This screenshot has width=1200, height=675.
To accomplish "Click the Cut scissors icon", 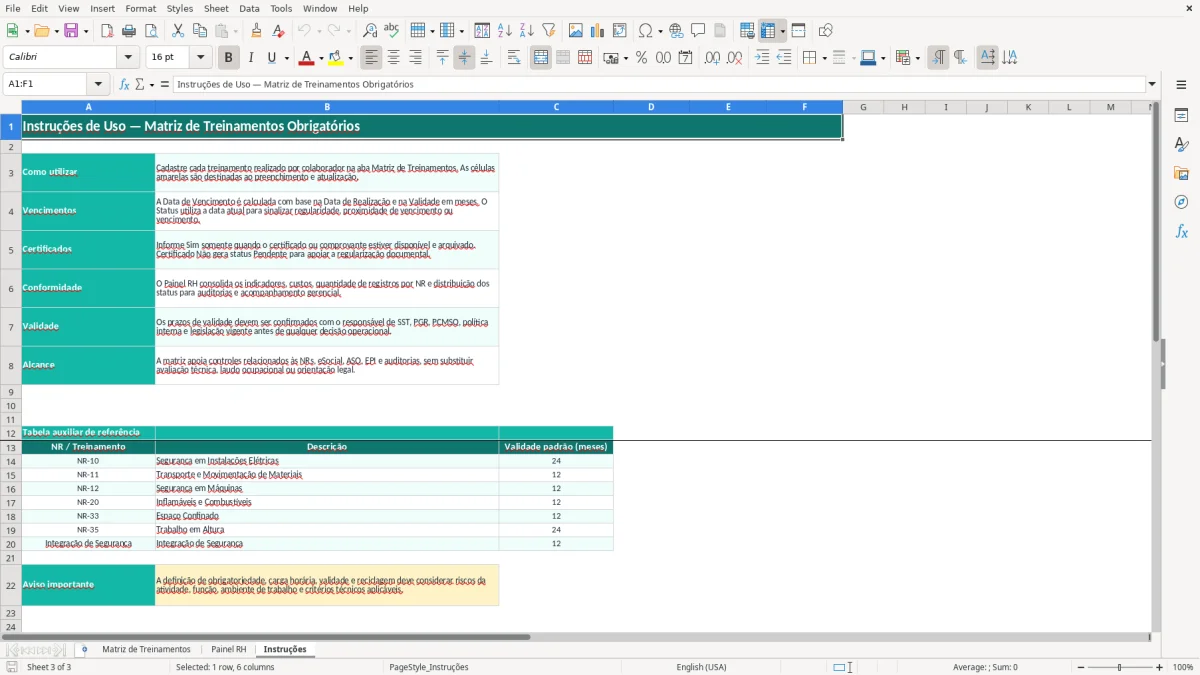I will point(178,31).
